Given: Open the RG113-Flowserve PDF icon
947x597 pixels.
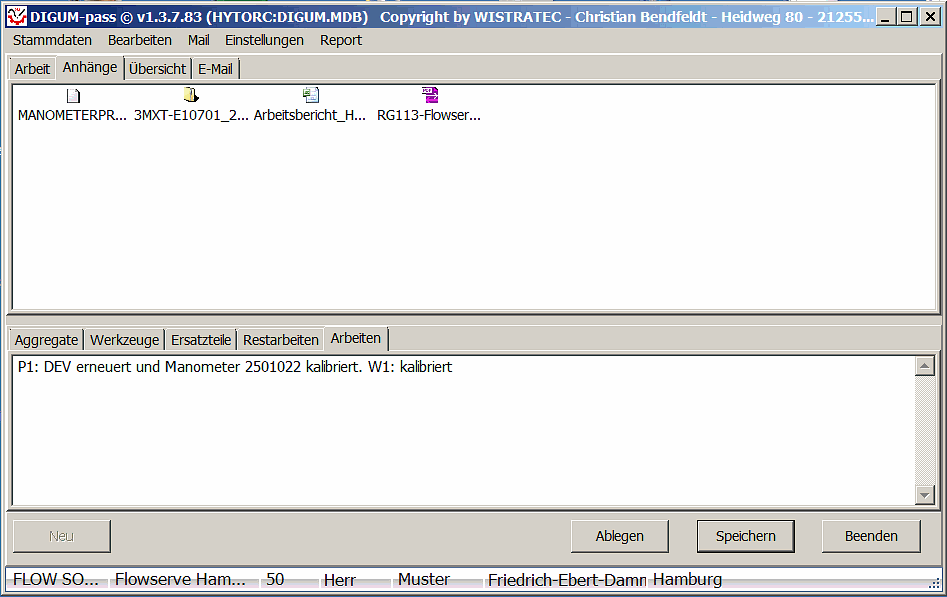Looking at the screenshot, I should pyautogui.click(x=430, y=96).
